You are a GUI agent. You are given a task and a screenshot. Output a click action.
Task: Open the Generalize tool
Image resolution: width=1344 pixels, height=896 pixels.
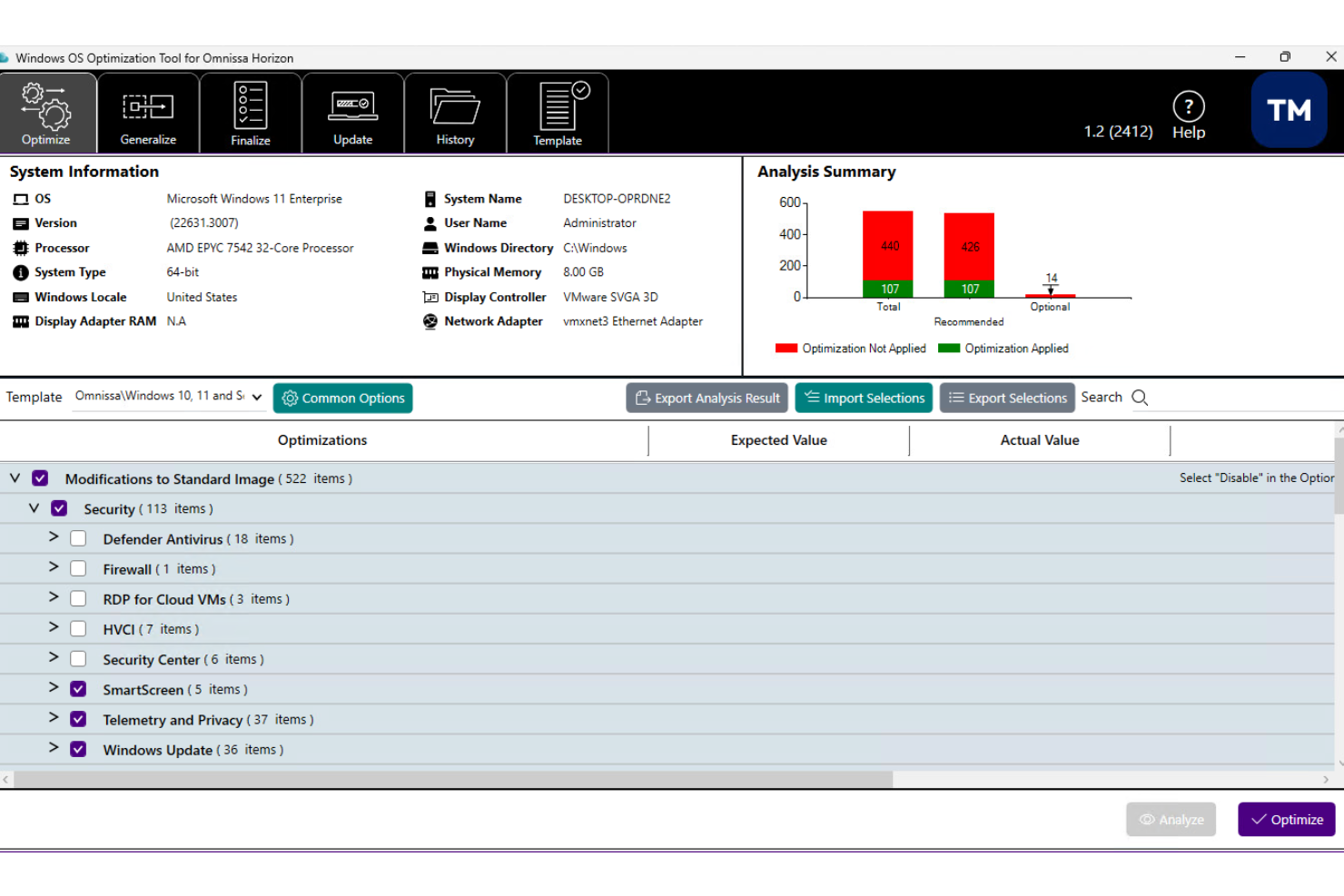(147, 112)
